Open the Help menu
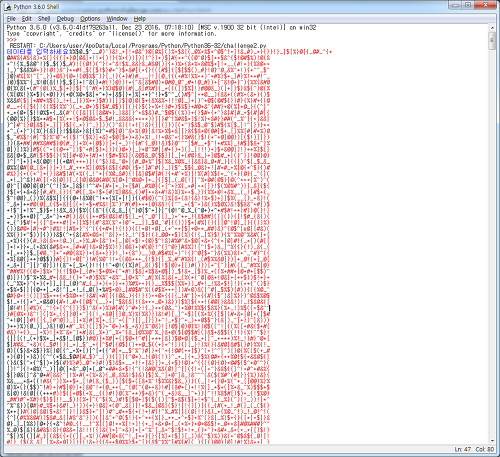The image size is (500, 457). click(x=140, y=19)
